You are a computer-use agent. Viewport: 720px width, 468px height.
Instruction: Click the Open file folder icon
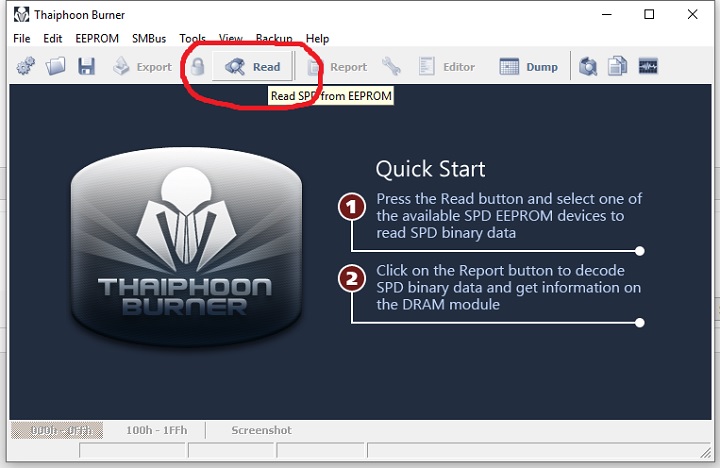(x=55, y=67)
